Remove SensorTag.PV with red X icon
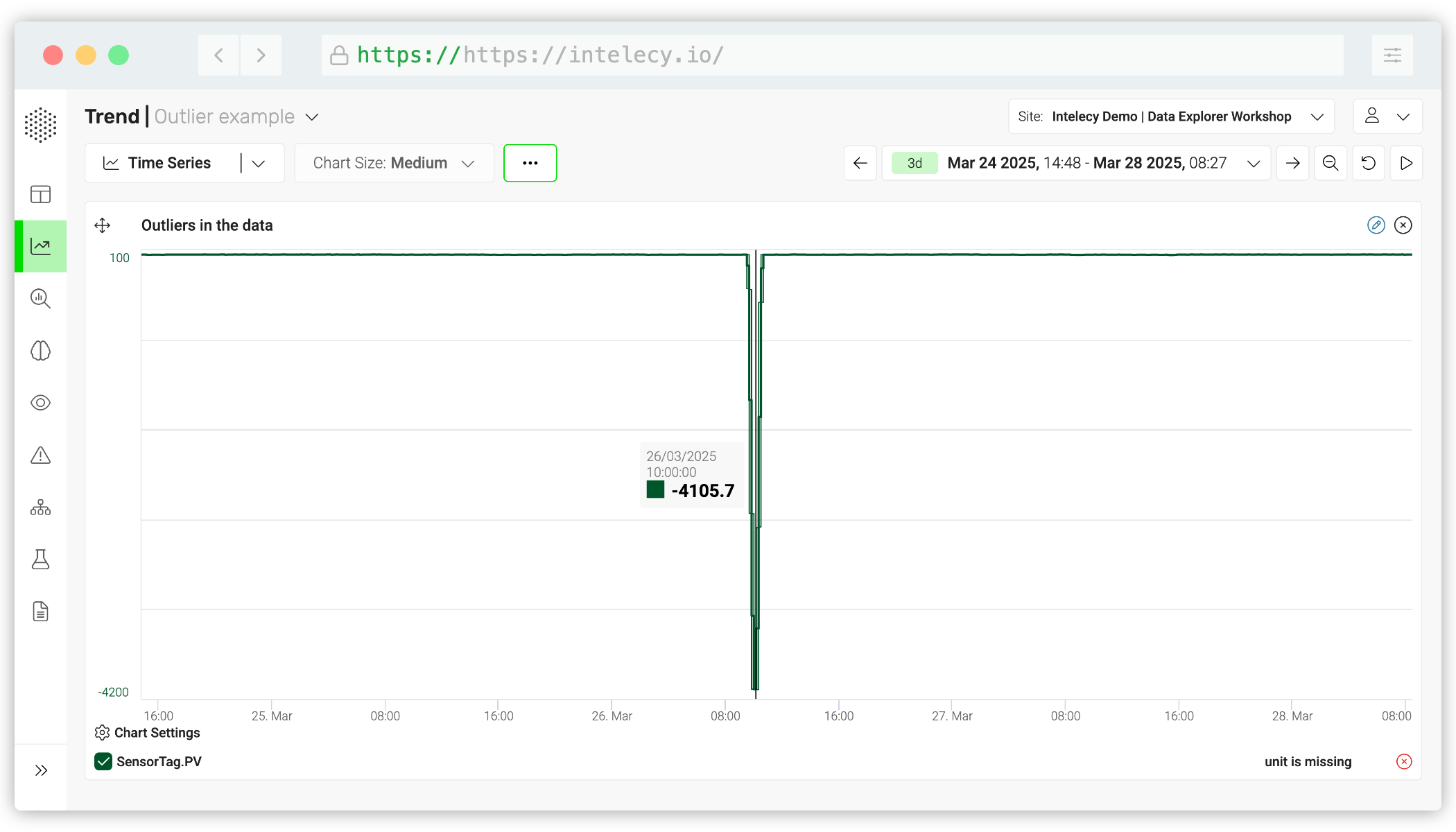This screenshot has width=1456, height=832. (x=1403, y=761)
